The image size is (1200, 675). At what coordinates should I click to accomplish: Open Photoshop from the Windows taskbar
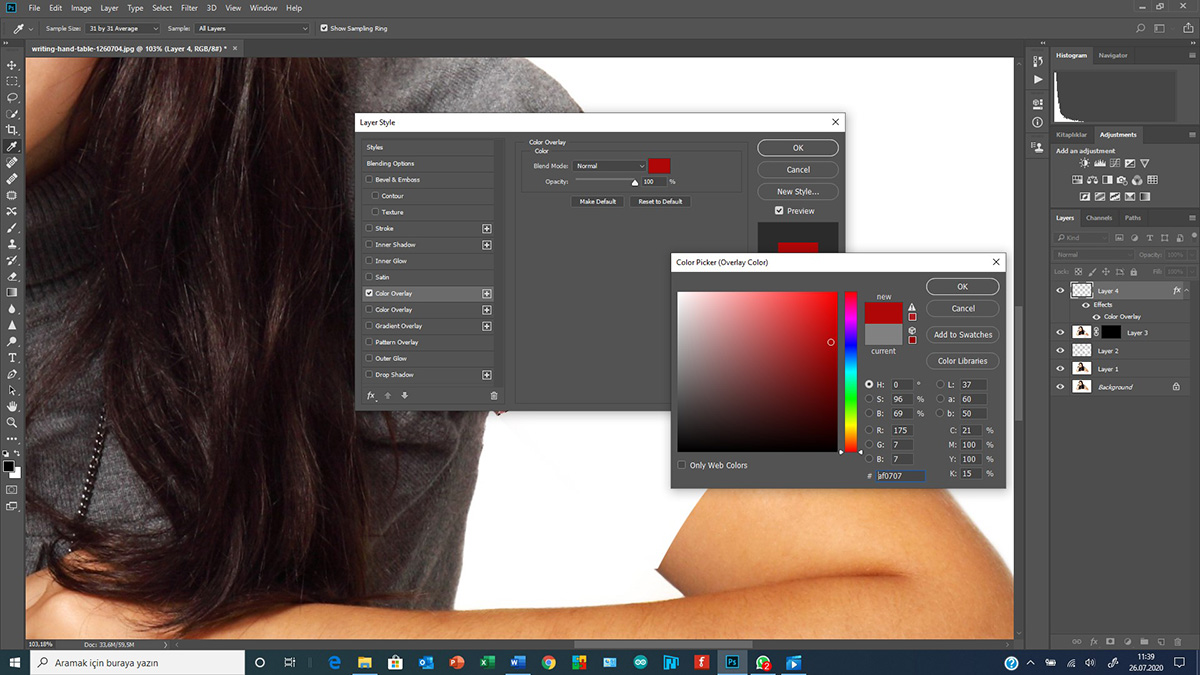(732, 662)
